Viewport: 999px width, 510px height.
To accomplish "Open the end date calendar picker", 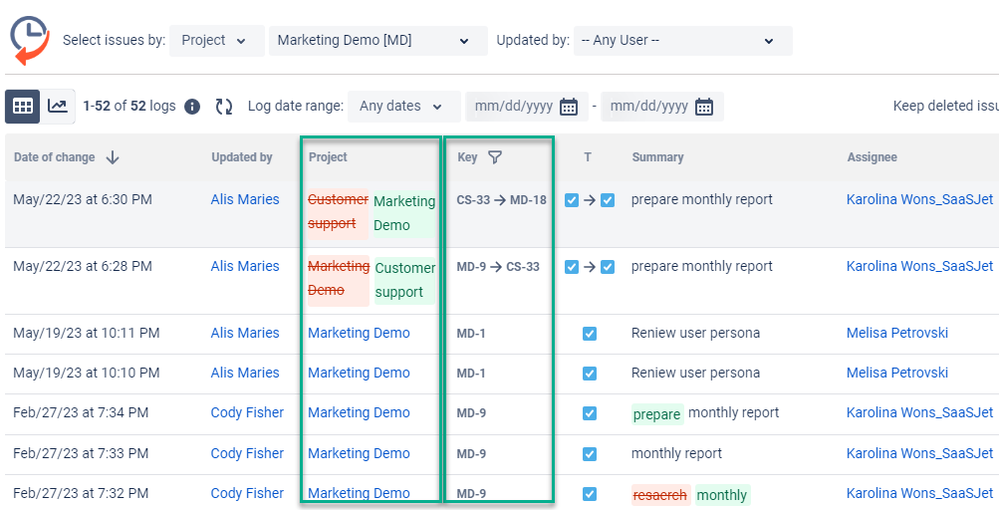I will (704, 106).
